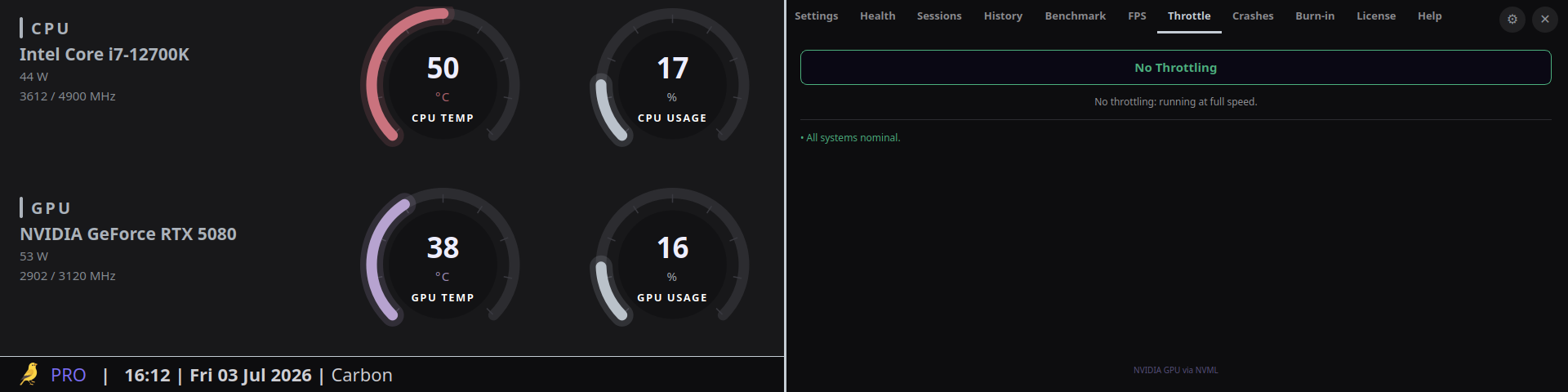Click the No Throttling status banner
The width and height of the screenshot is (1568, 392).
point(1175,68)
